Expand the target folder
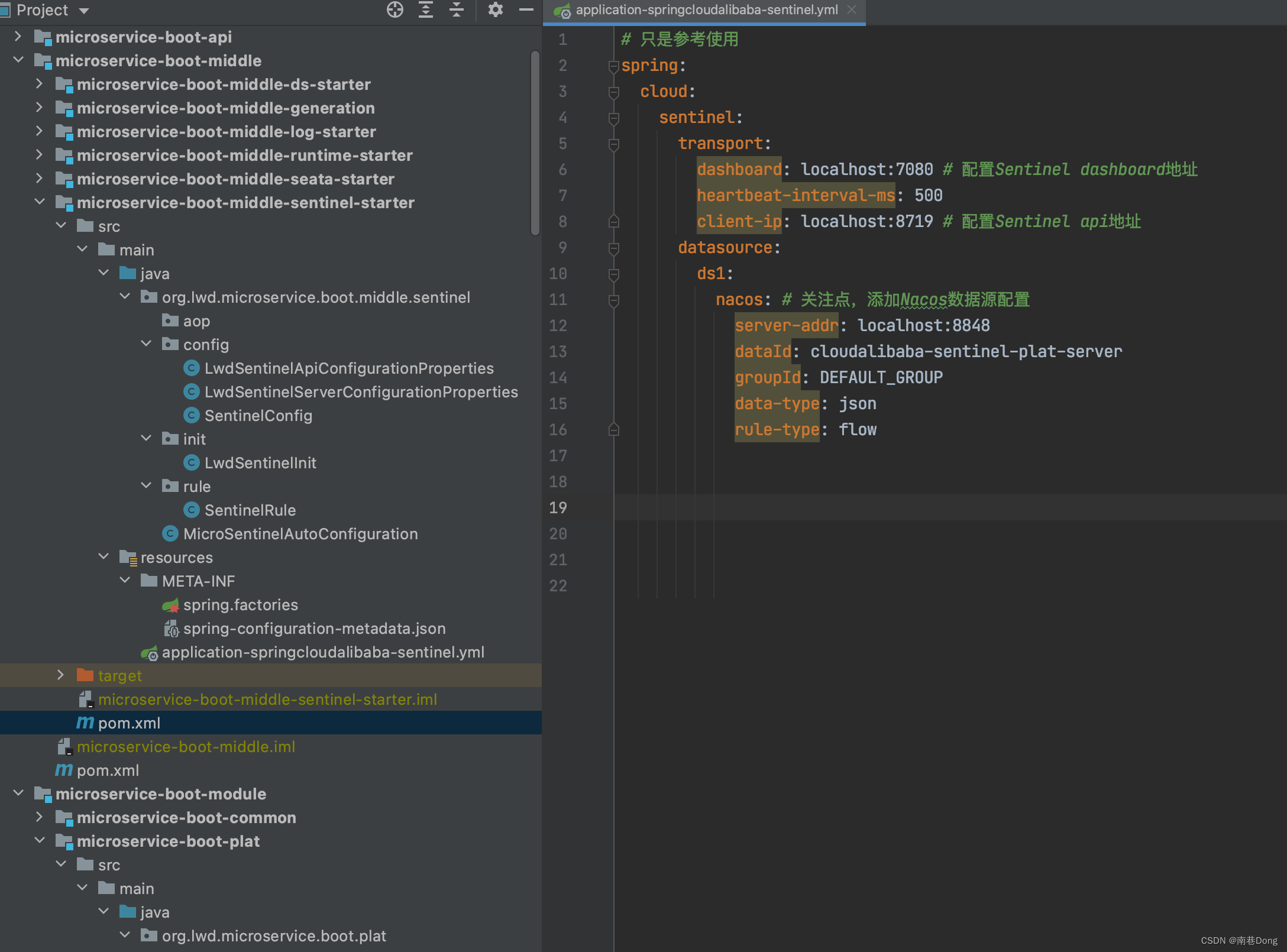The width and height of the screenshot is (1287, 952). click(60, 675)
